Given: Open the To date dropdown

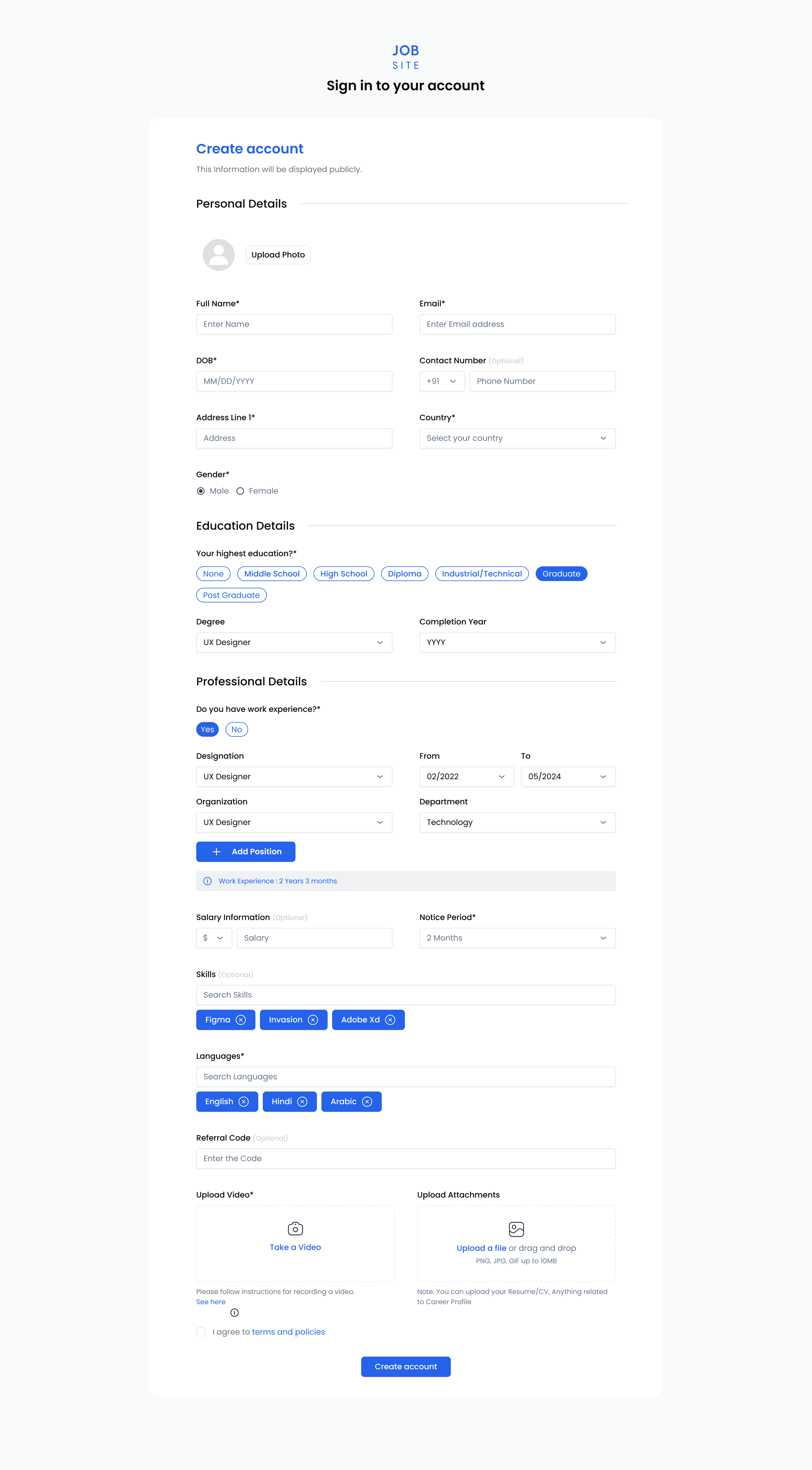Looking at the screenshot, I should 568,777.
